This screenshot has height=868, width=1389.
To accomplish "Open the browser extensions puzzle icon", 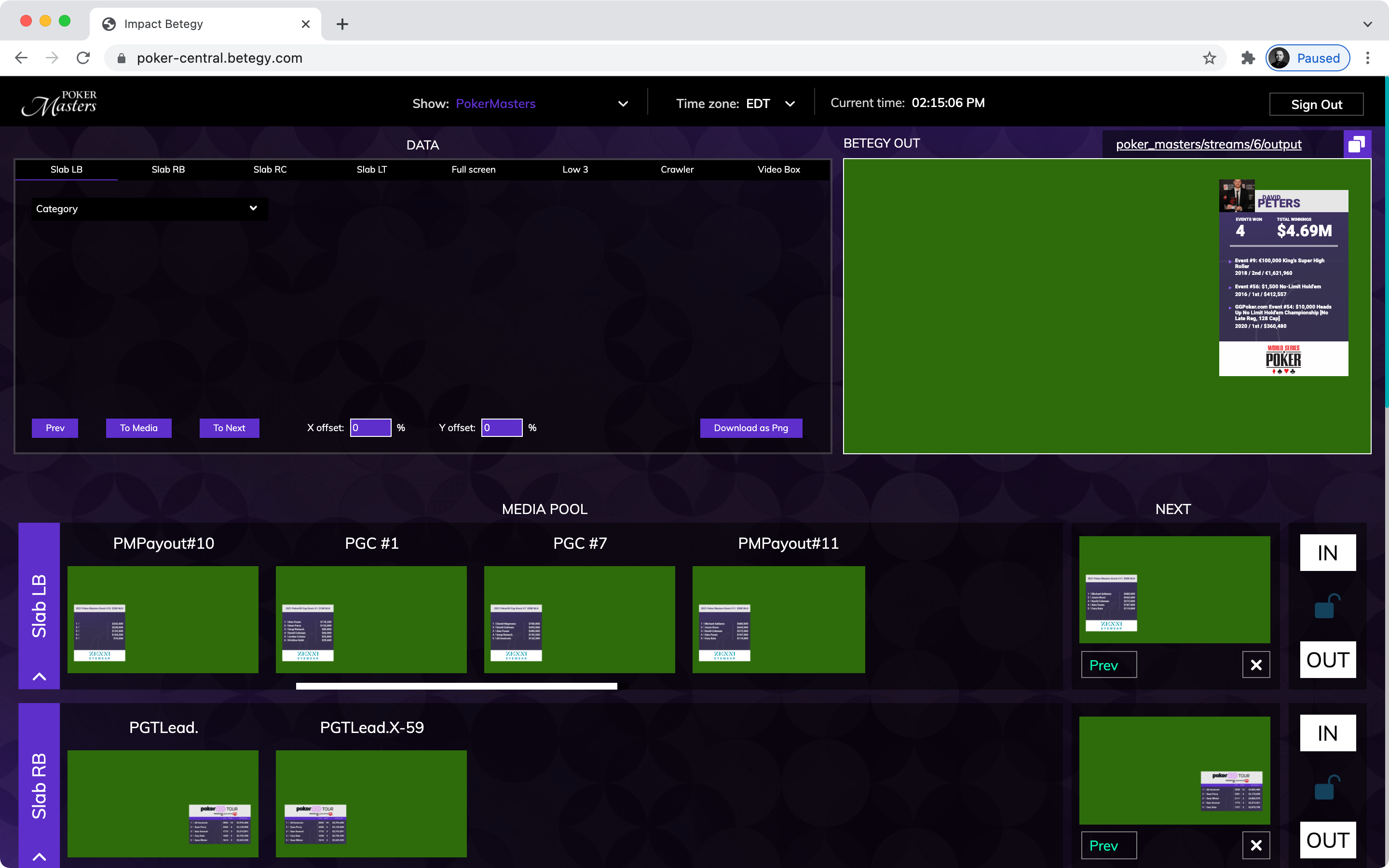I will pyautogui.click(x=1248, y=58).
